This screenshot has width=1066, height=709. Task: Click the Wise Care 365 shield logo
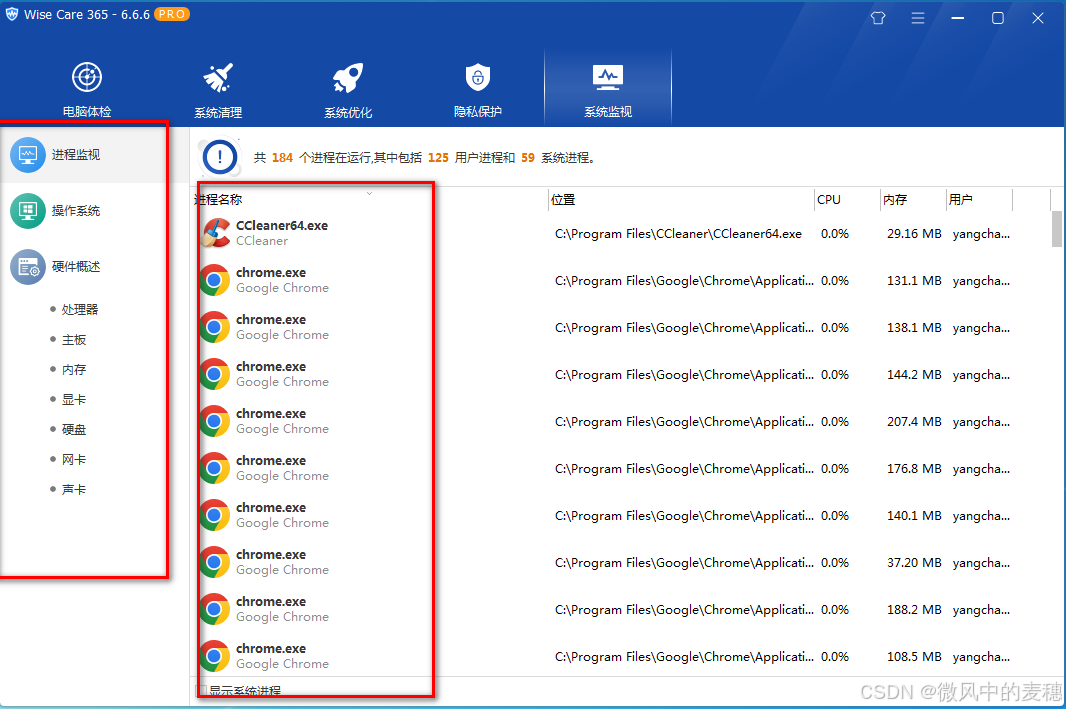(x=12, y=14)
